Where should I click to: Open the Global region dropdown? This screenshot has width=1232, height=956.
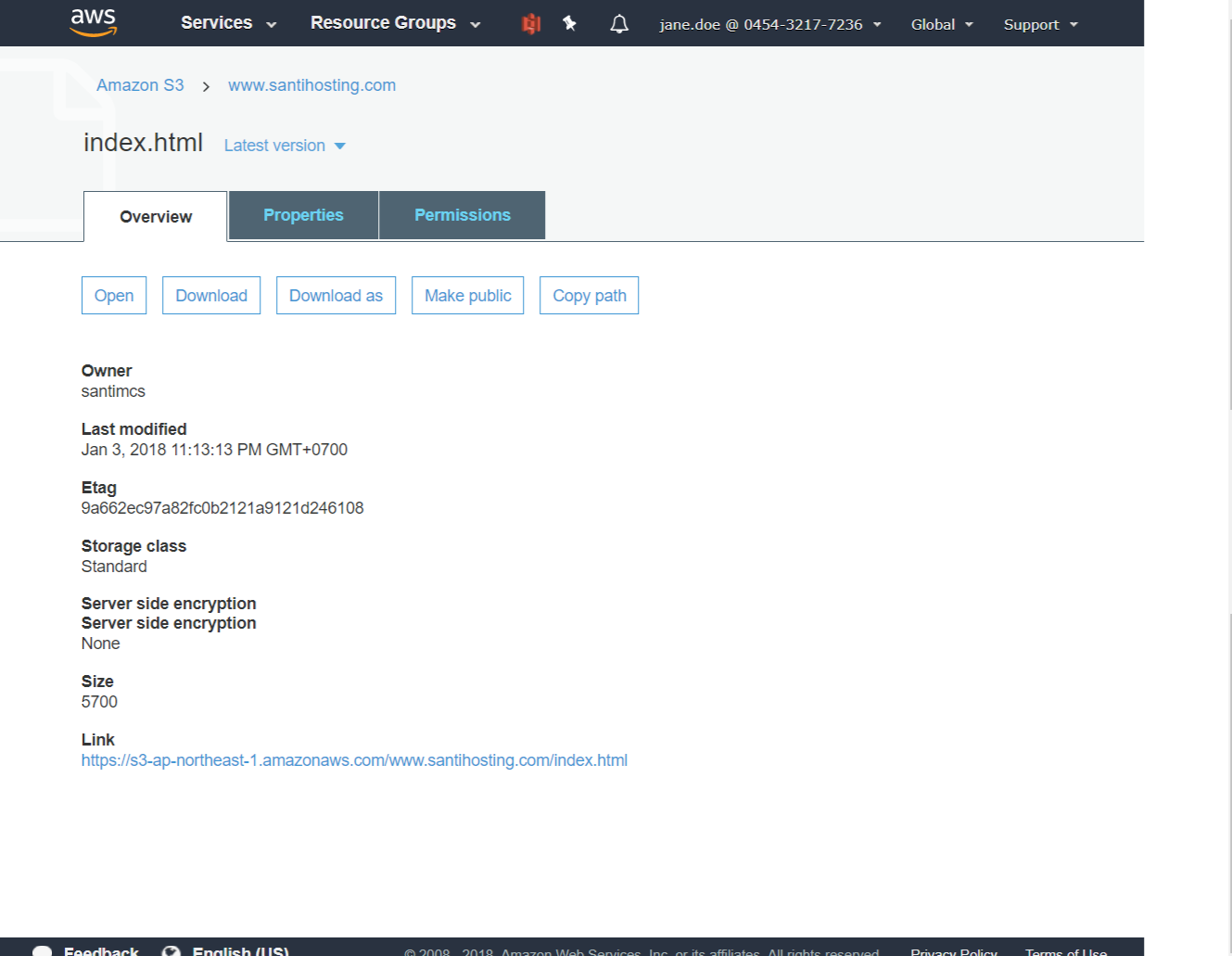point(942,24)
